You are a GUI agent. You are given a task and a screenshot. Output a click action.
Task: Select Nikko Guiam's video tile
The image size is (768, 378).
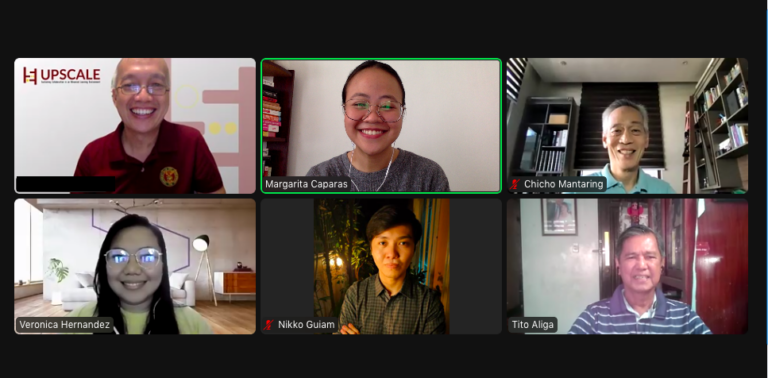coord(381,266)
